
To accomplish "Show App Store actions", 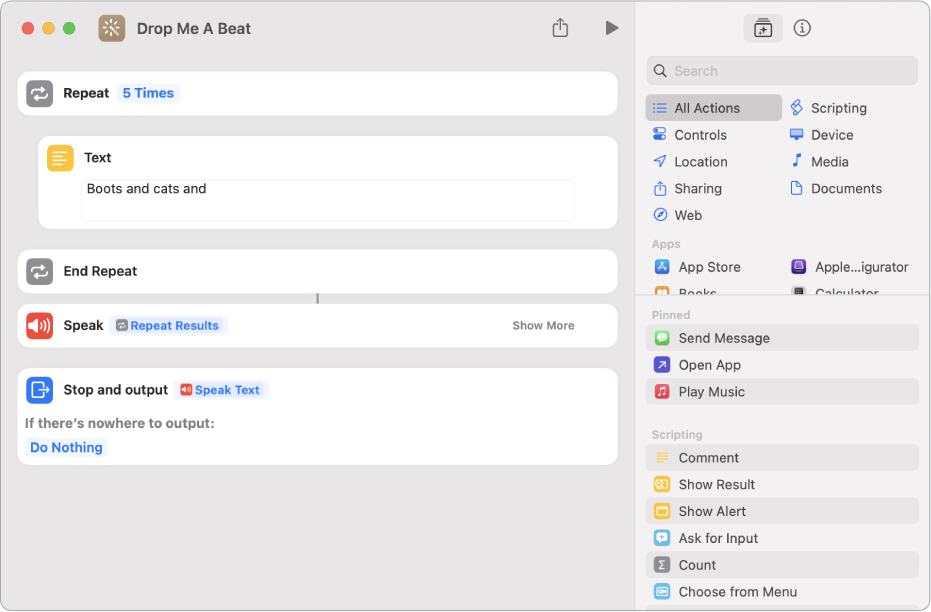I will tap(698, 267).
